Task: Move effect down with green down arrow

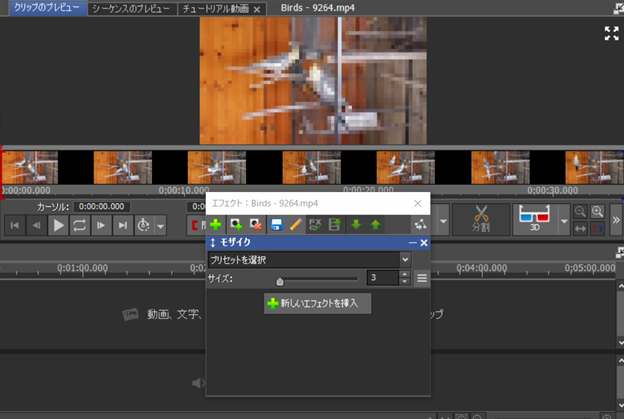Action: click(356, 225)
